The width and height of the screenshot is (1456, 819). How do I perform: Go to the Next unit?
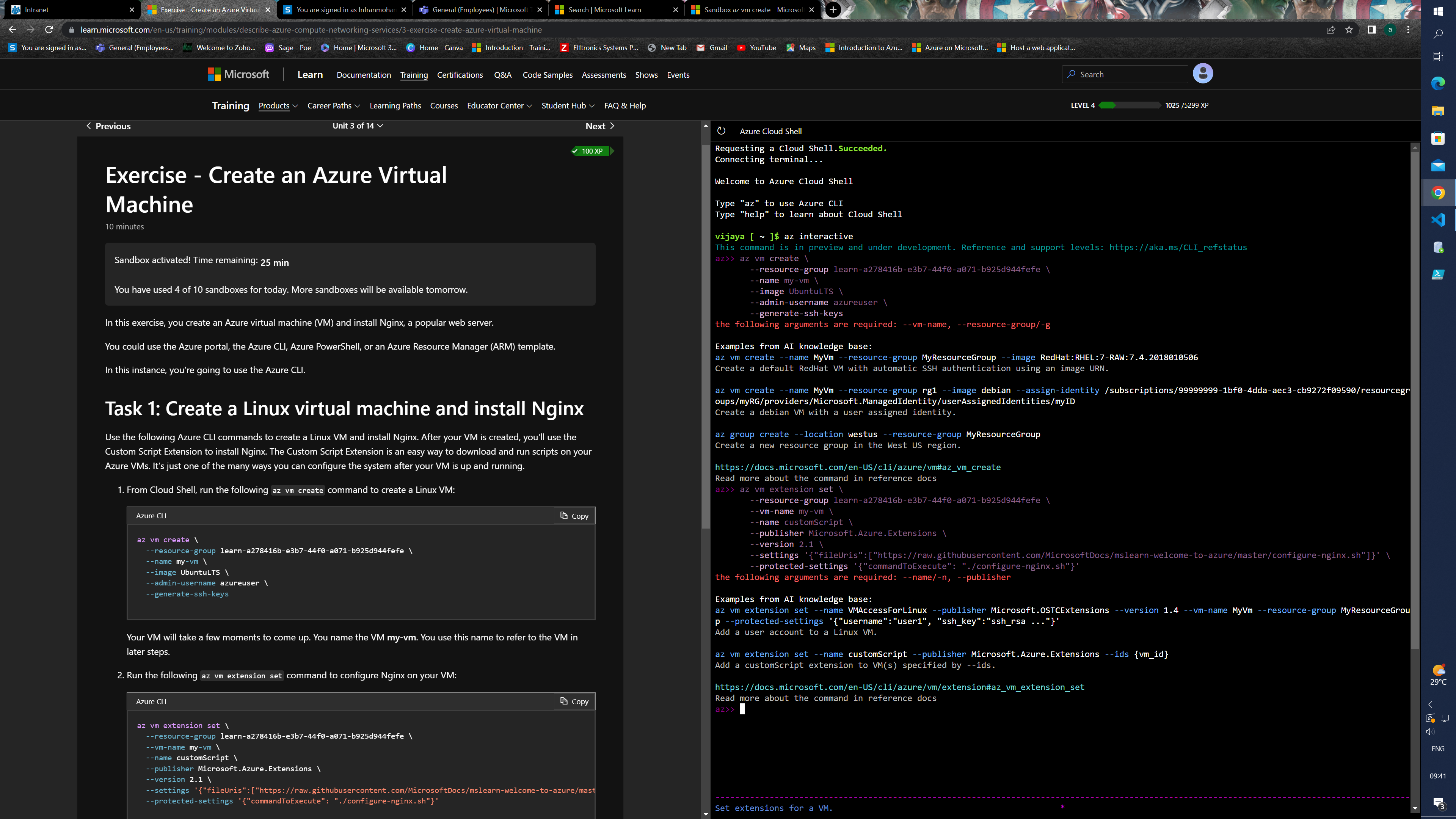click(x=600, y=126)
